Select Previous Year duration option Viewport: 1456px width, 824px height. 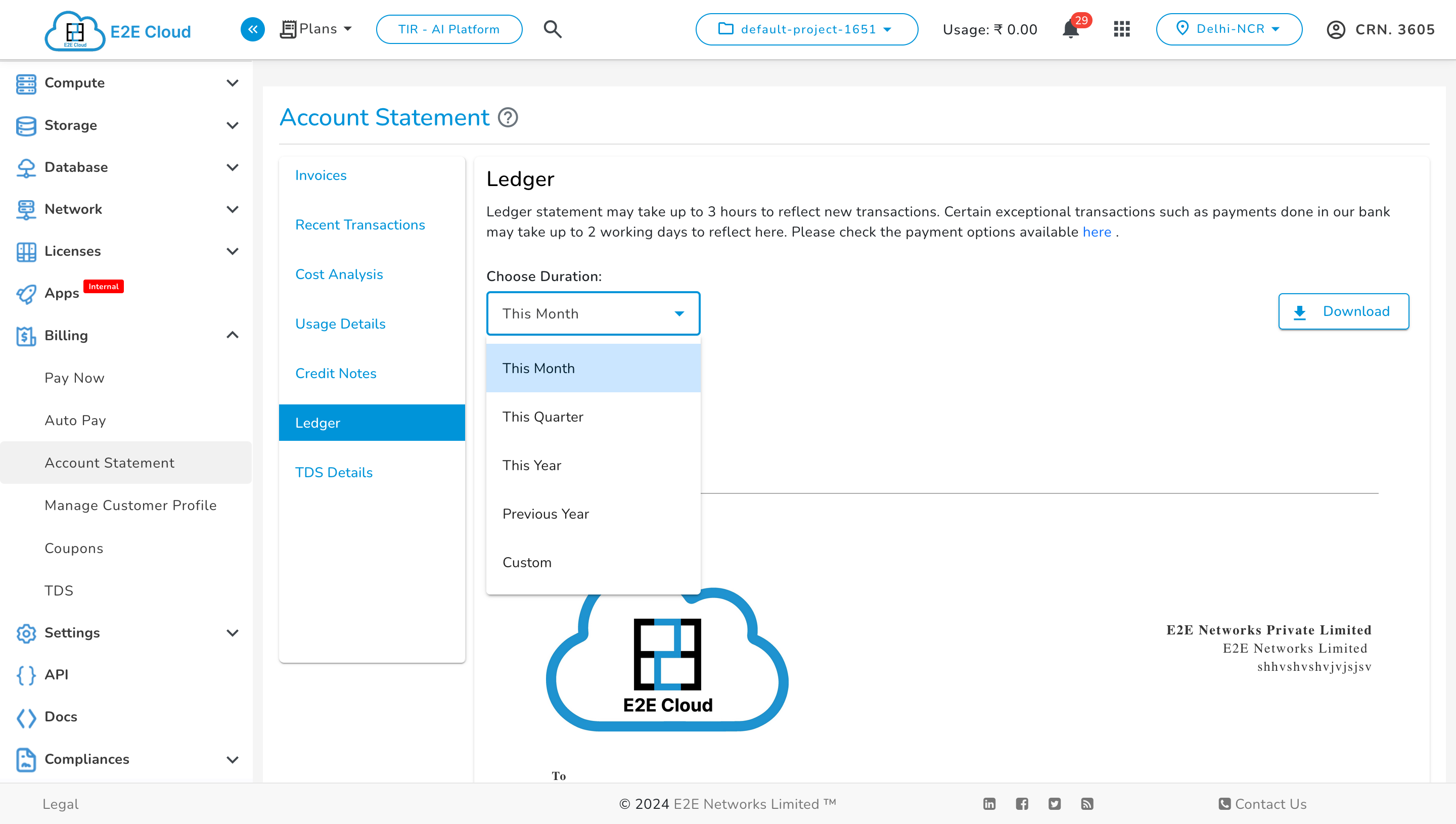[x=593, y=514]
